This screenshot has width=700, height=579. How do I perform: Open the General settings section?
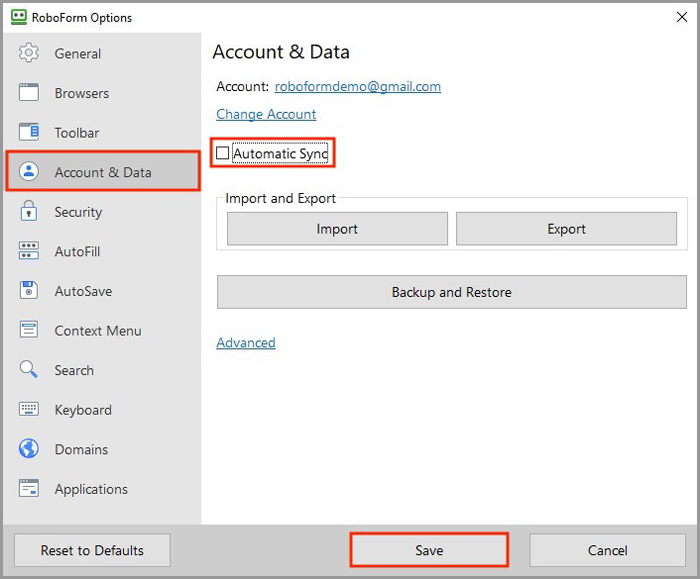pos(102,54)
